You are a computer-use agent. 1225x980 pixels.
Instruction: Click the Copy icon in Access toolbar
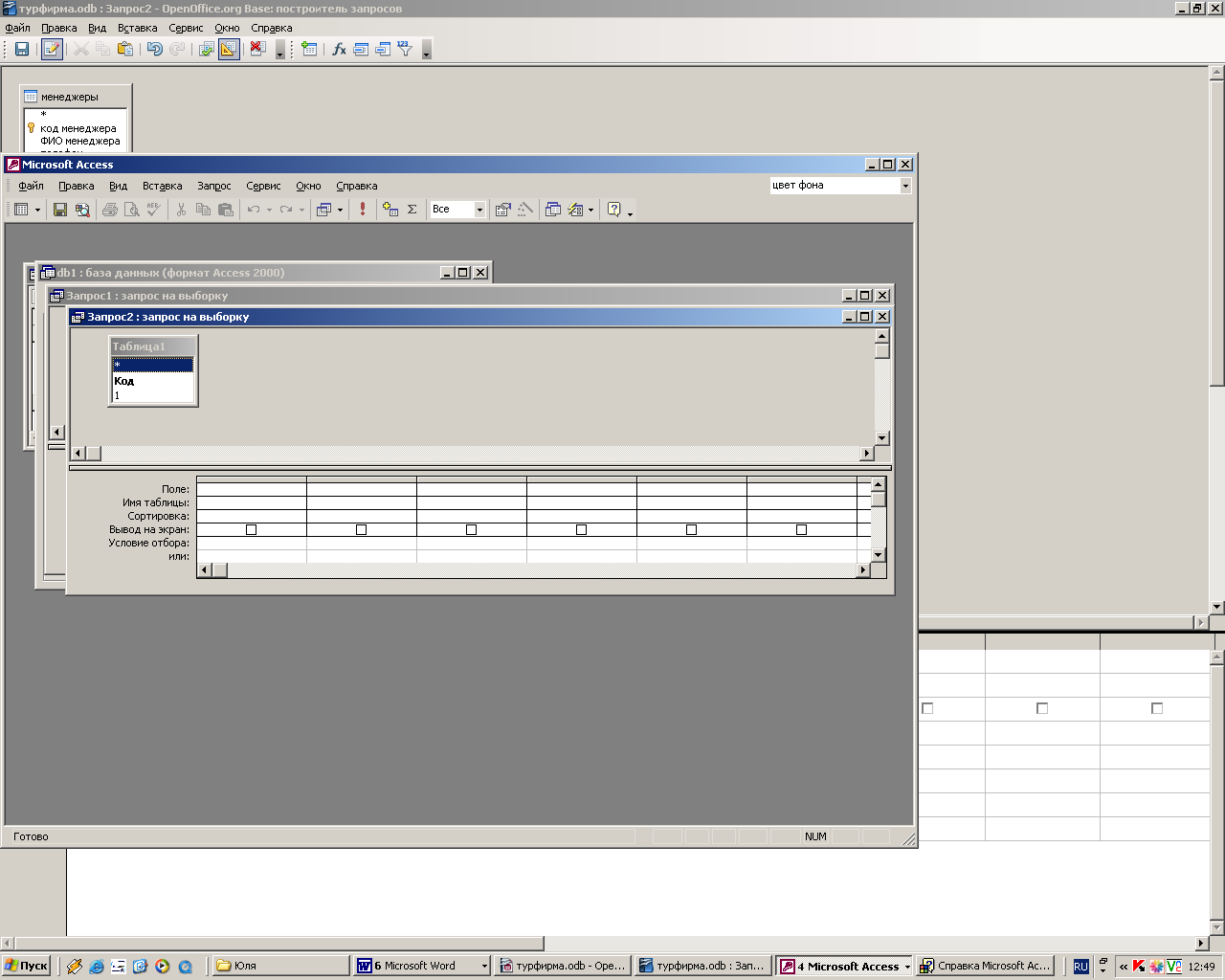point(203,210)
